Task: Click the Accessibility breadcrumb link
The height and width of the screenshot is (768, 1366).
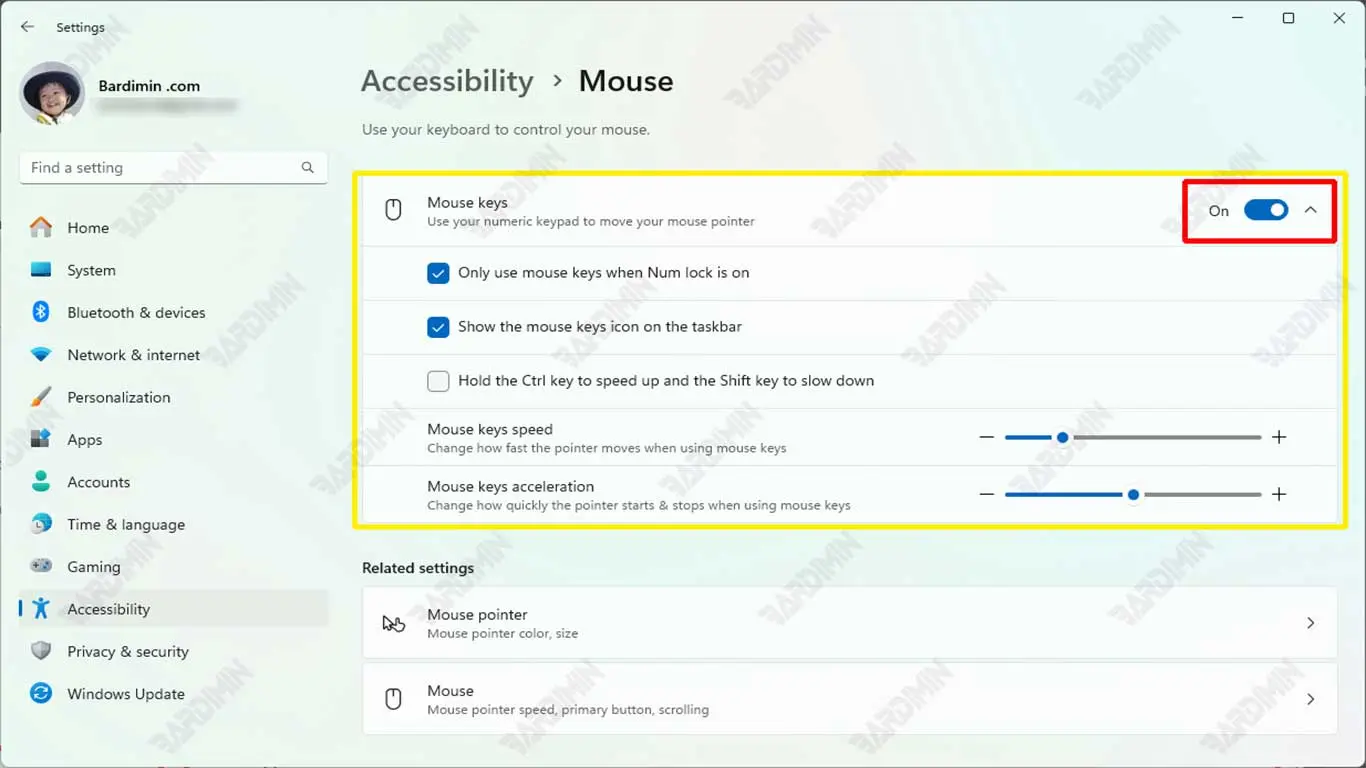Action: coord(447,81)
